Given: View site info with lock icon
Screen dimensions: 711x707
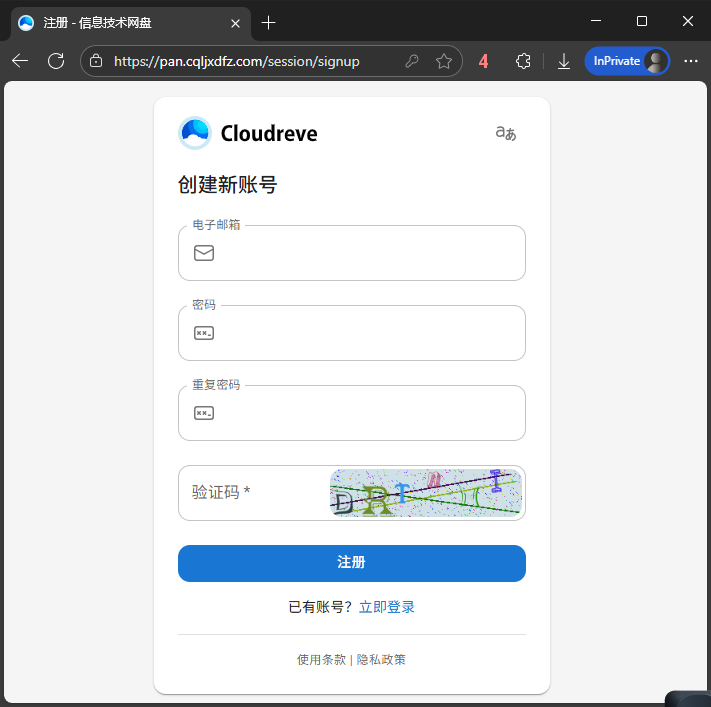Looking at the screenshot, I should [96, 61].
